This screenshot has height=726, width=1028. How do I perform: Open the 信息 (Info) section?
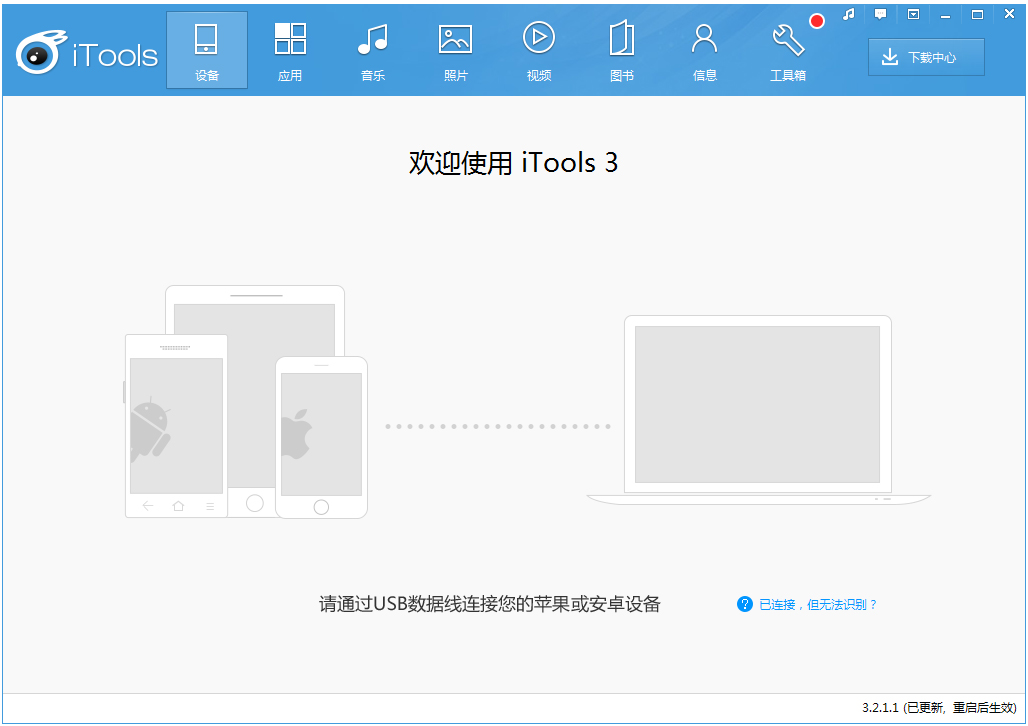(x=705, y=51)
